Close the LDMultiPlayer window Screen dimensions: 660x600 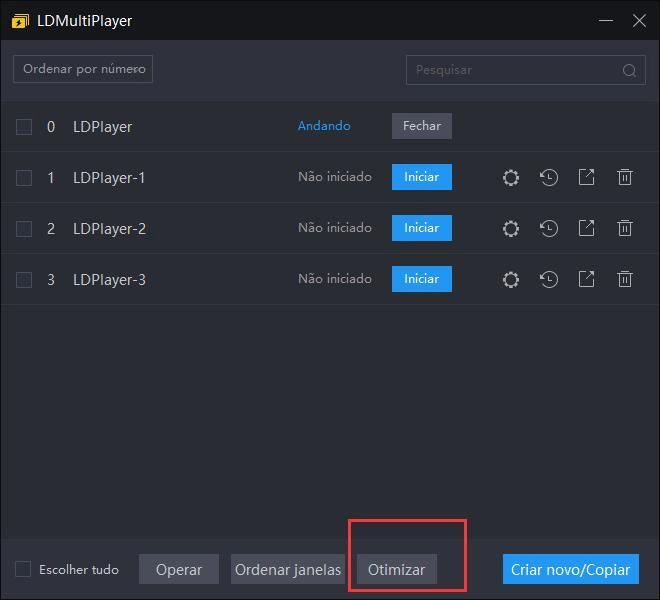tap(639, 20)
